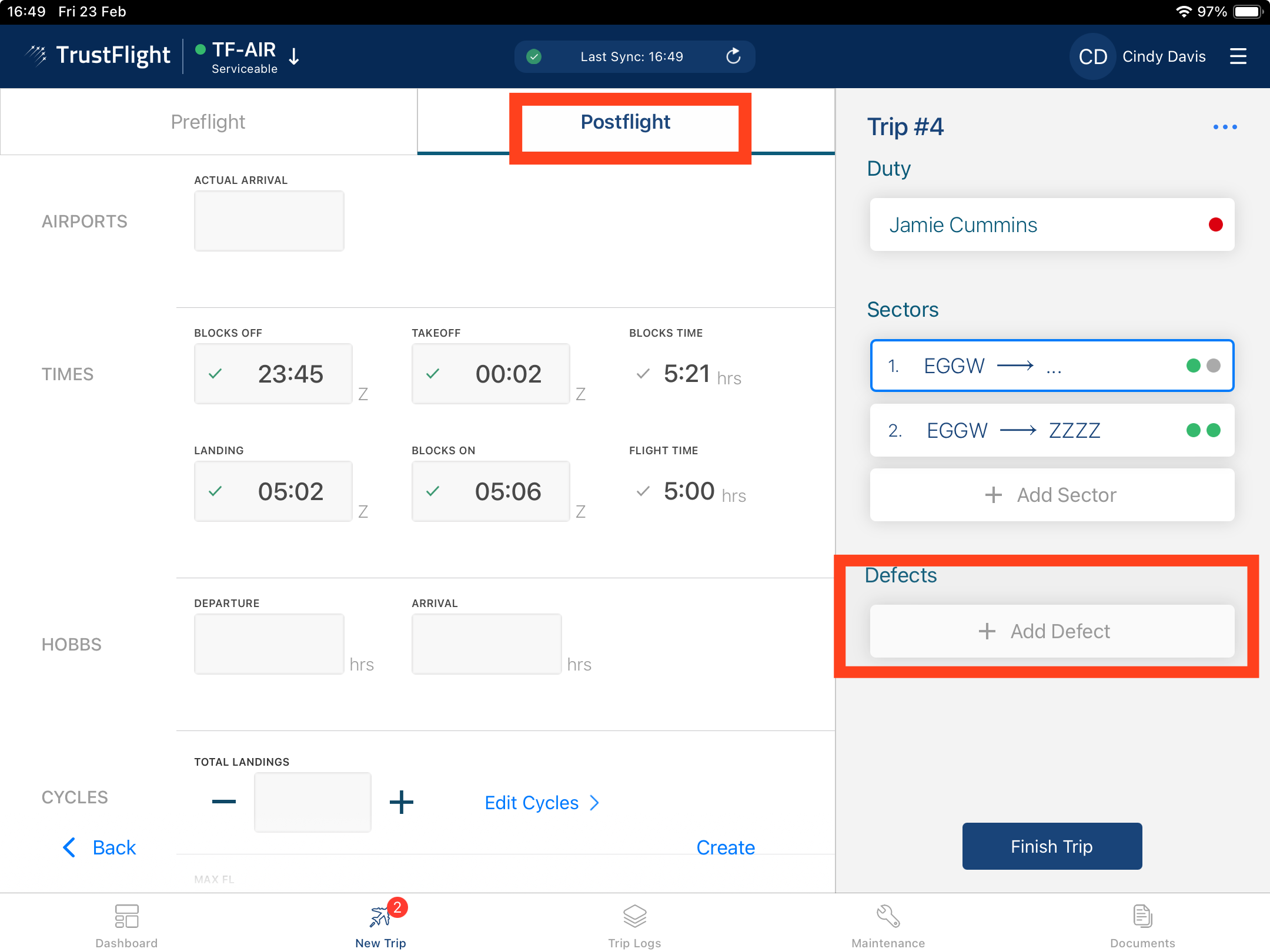The width and height of the screenshot is (1270, 952).
Task: Open Documents icon in bottom bar
Action: pos(1142,916)
